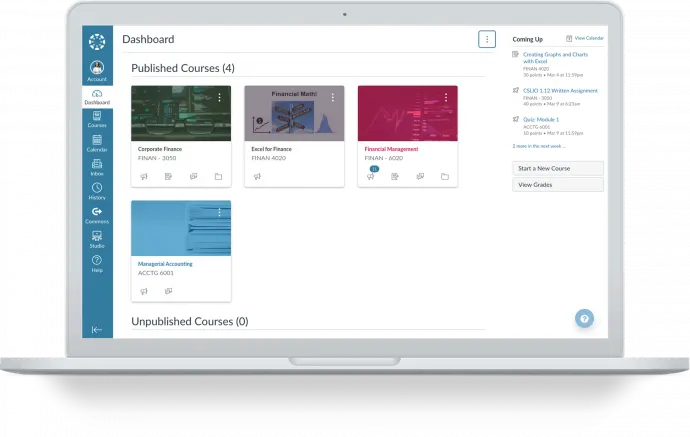Click the Excel for Finance card image
The height and width of the screenshot is (437, 690).
[x=294, y=114]
